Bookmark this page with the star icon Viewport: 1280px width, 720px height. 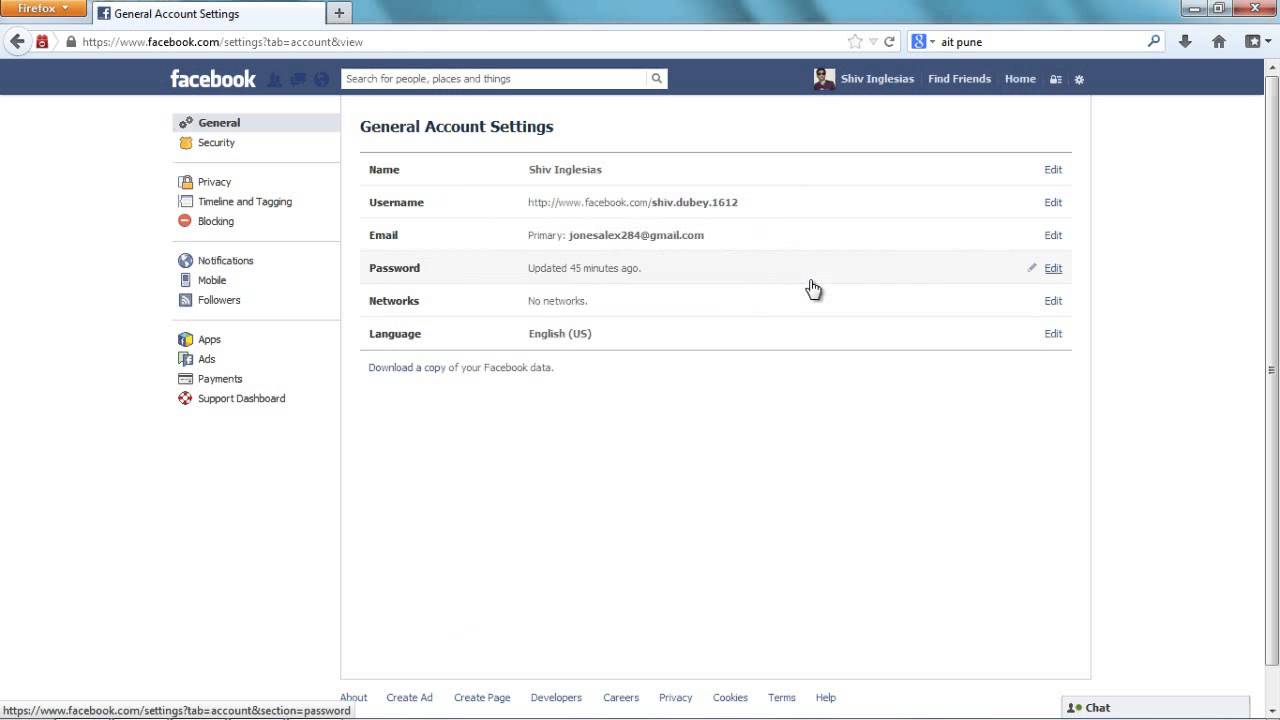point(855,42)
